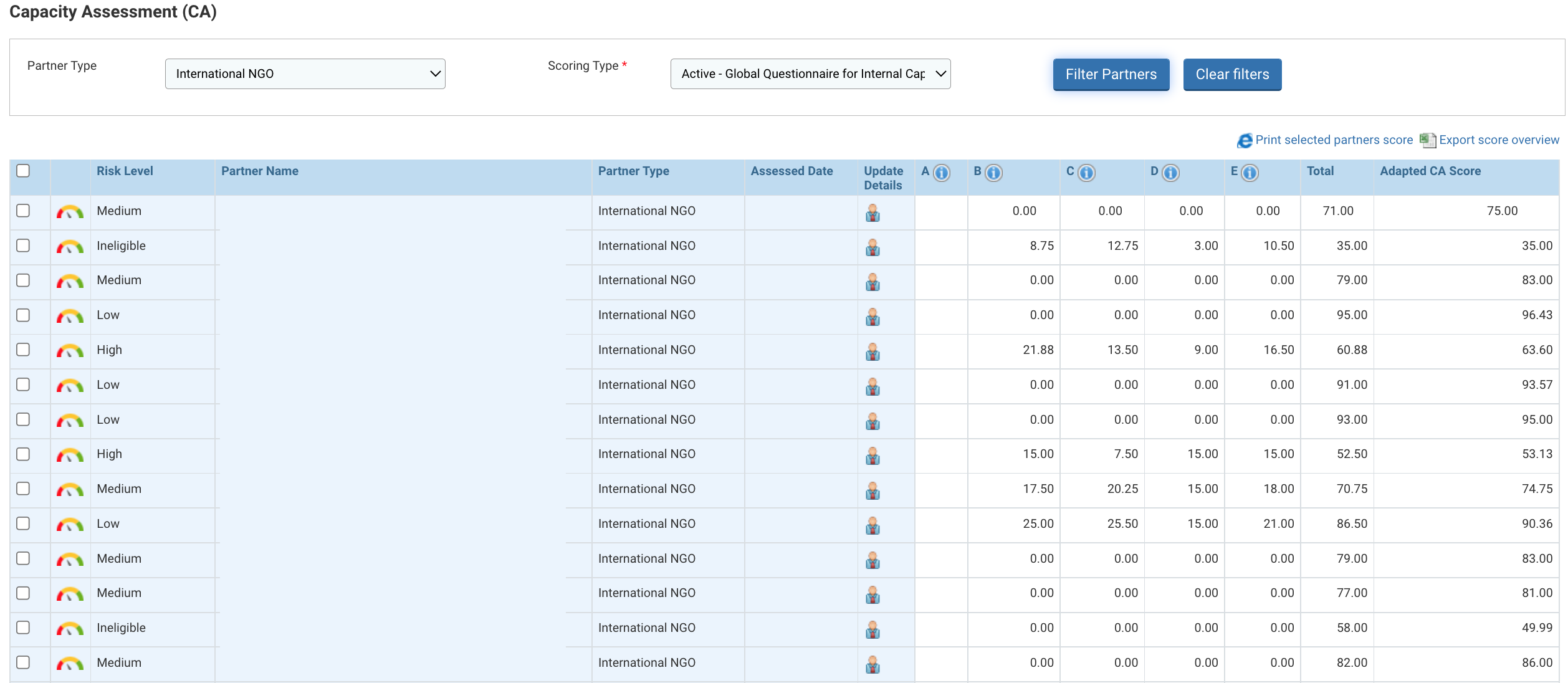Click the Clear filters button
The width and height of the screenshot is (1568, 683).
tap(1232, 74)
